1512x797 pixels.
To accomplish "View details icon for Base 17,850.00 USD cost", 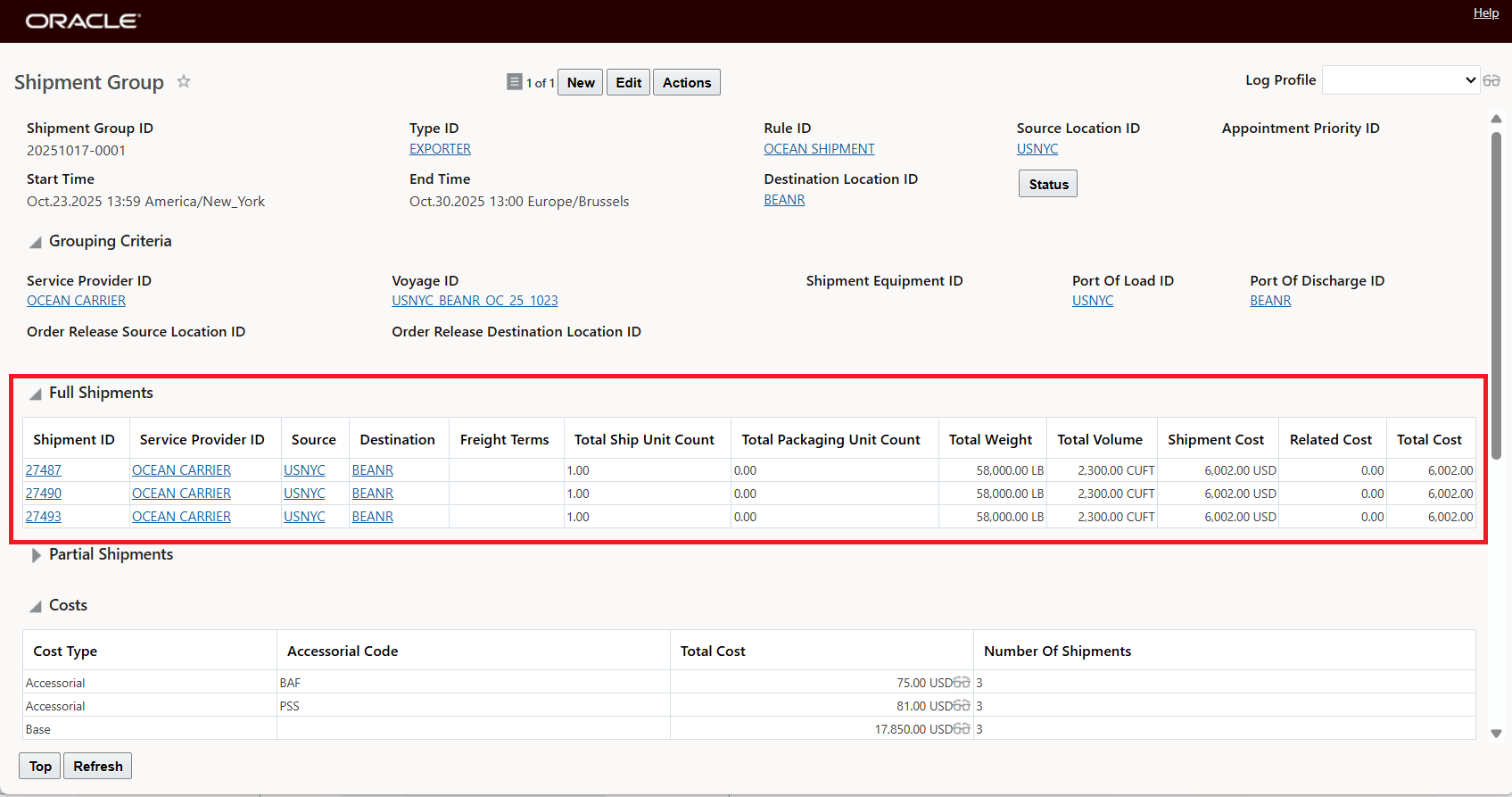I will (962, 729).
